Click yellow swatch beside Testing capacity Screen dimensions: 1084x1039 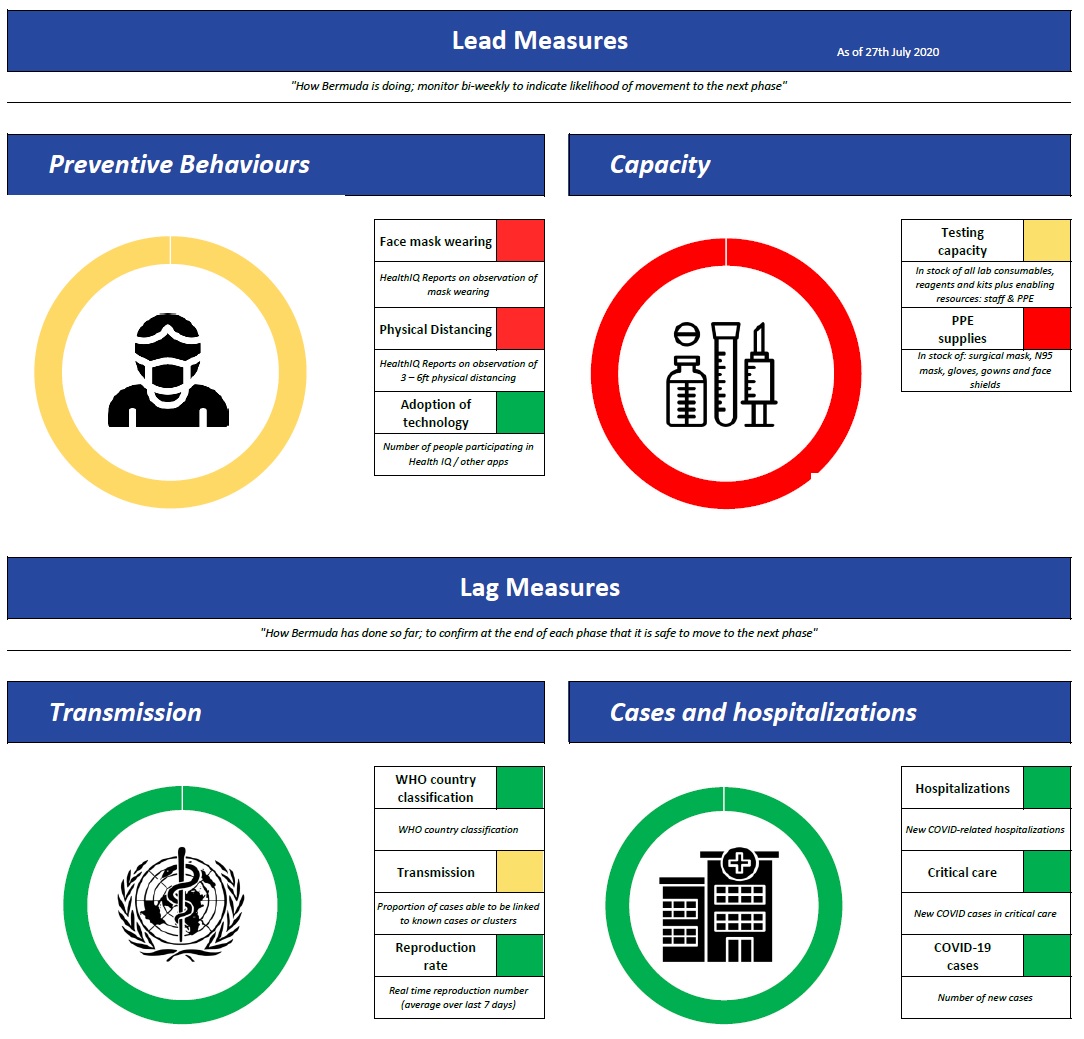tap(1047, 241)
